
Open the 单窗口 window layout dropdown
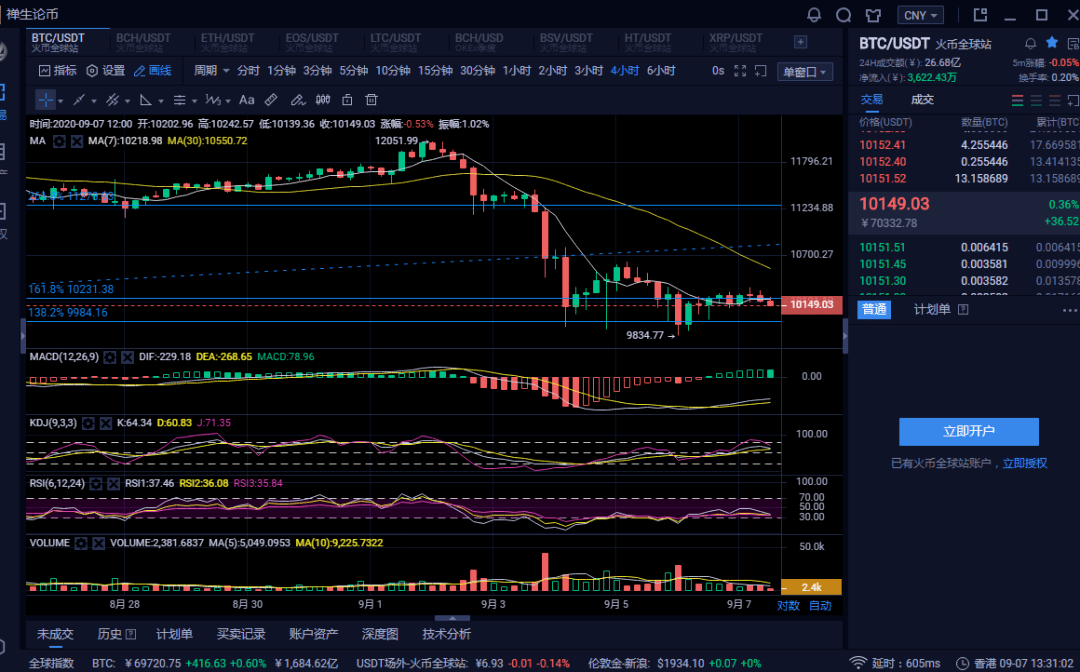[805, 72]
